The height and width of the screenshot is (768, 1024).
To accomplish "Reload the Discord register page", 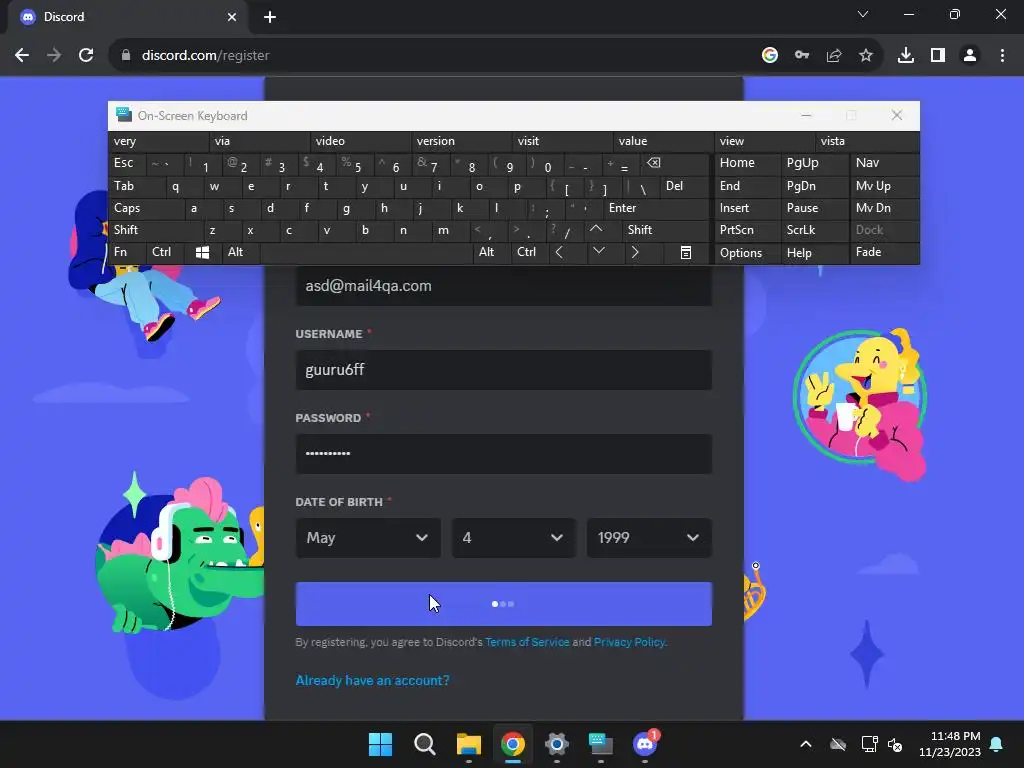I will pyautogui.click(x=86, y=56).
